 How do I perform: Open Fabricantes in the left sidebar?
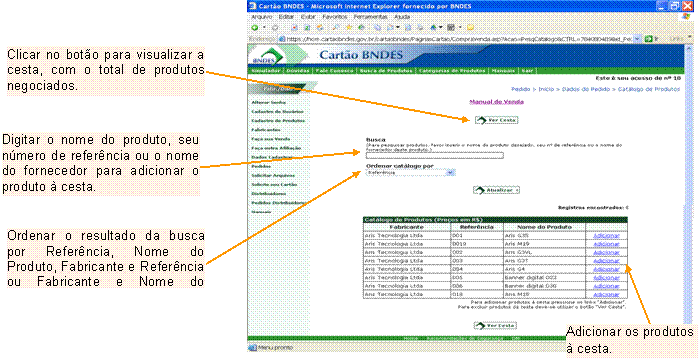[x=266, y=130]
